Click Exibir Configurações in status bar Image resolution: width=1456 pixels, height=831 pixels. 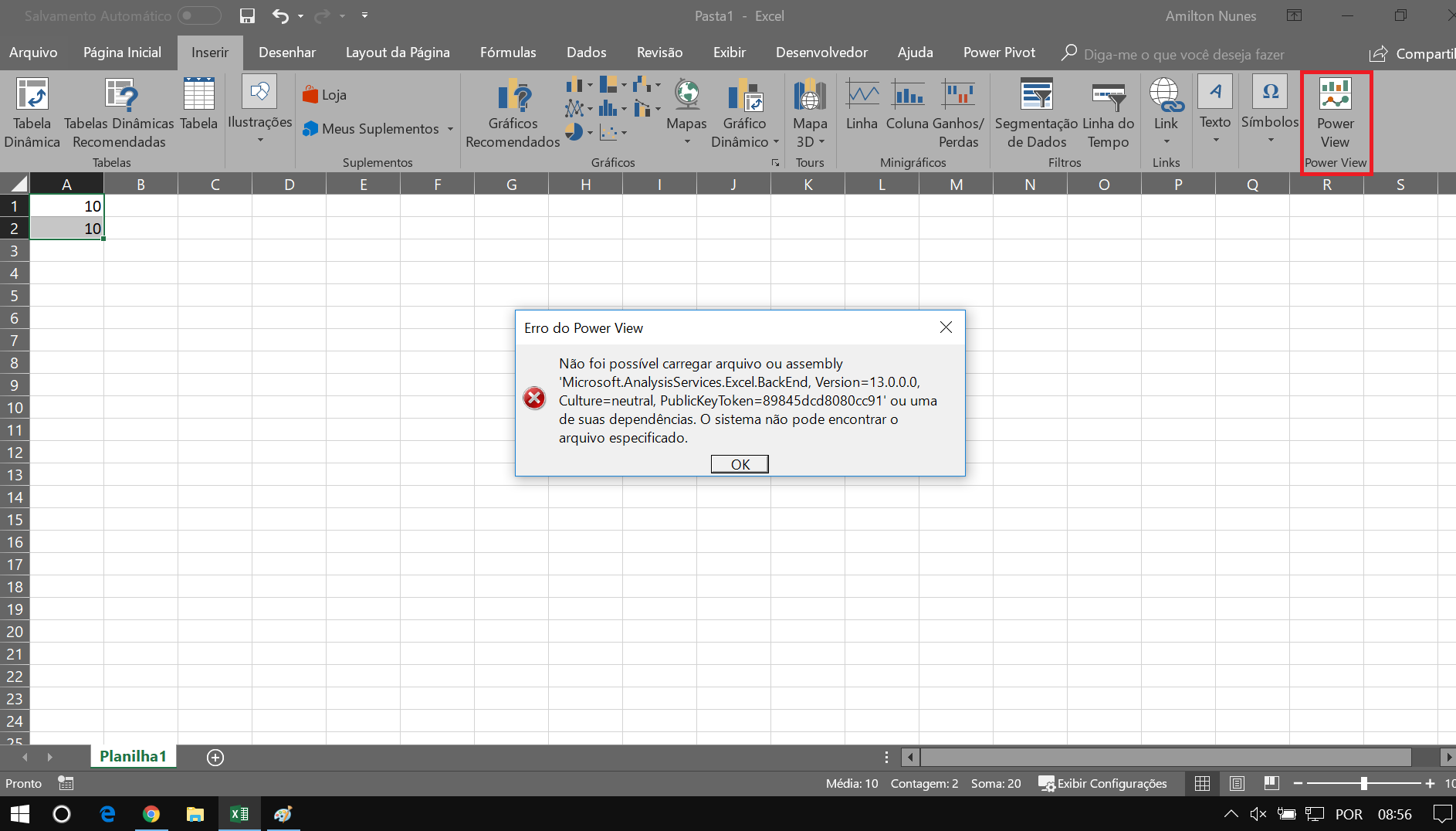click(x=1102, y=783)
